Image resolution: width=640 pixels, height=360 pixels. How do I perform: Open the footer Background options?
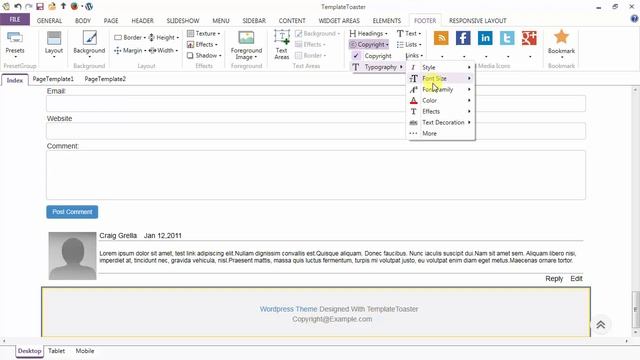[x=89, y=44]
